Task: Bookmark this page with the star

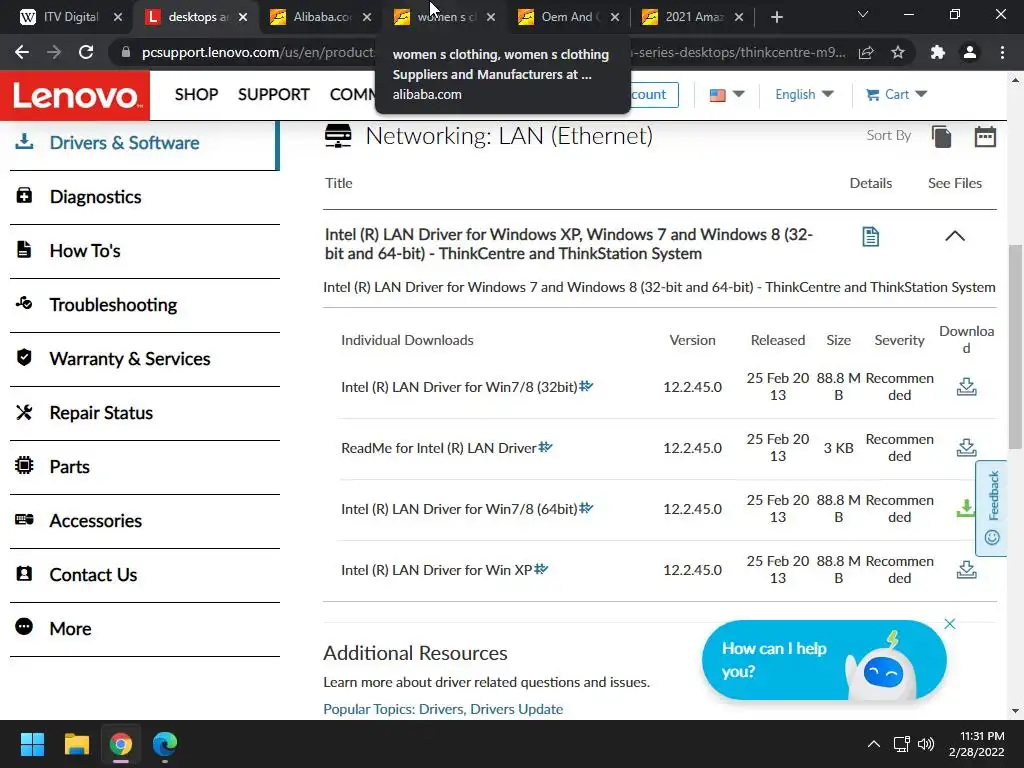Action: (898, 52)
